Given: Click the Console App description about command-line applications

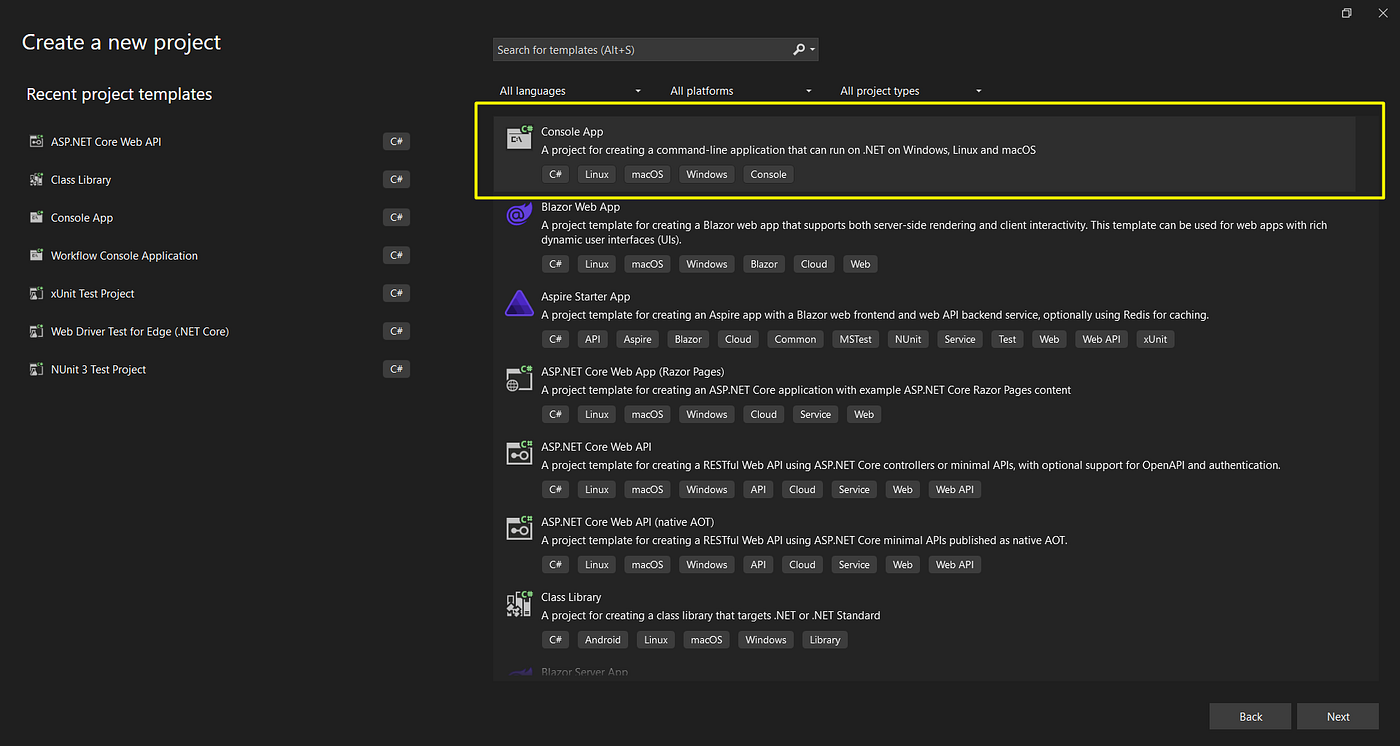Looking at the screenshot, I should (788, 150).
